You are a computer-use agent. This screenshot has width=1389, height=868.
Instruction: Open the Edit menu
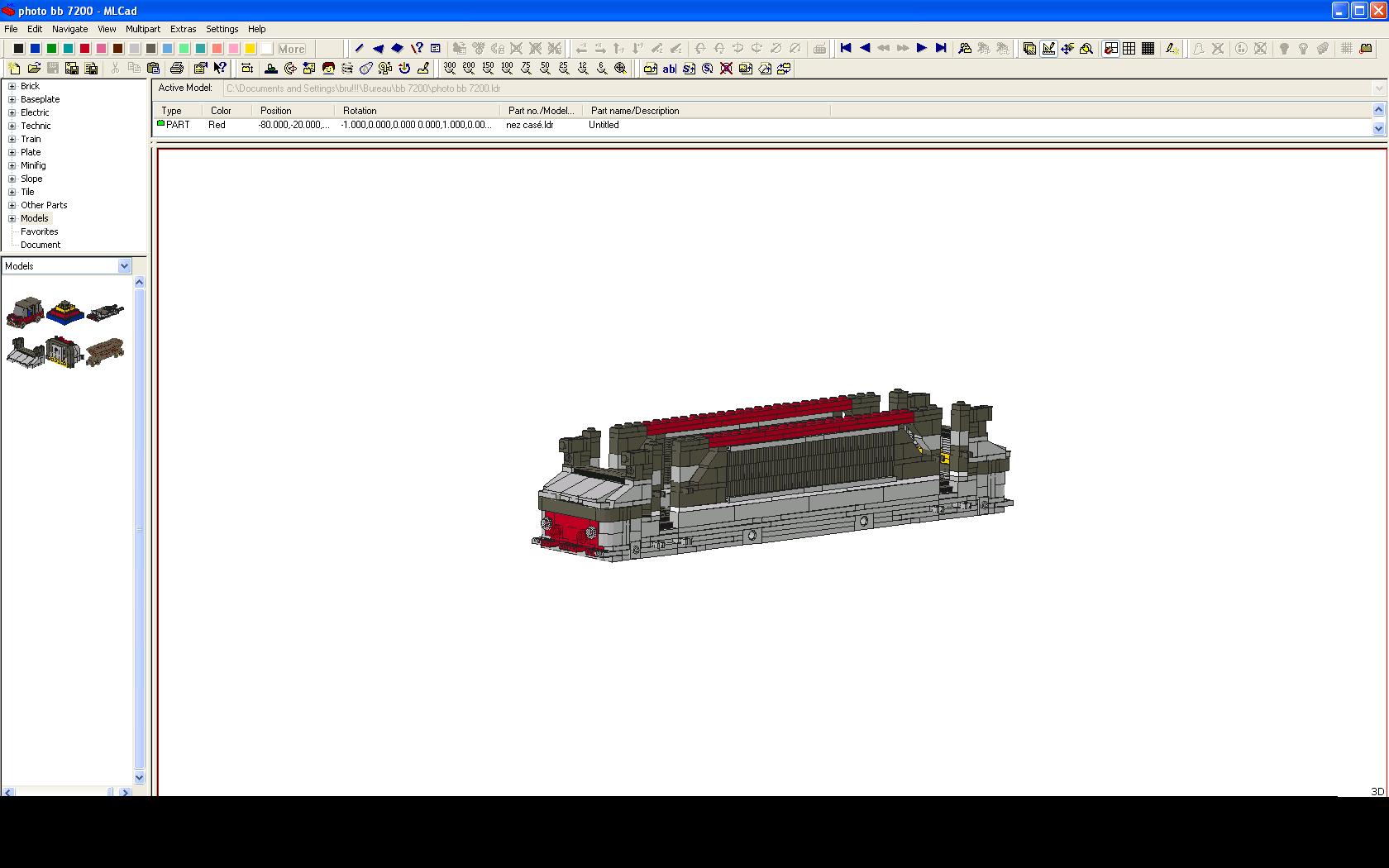click(x=35, y=29)
